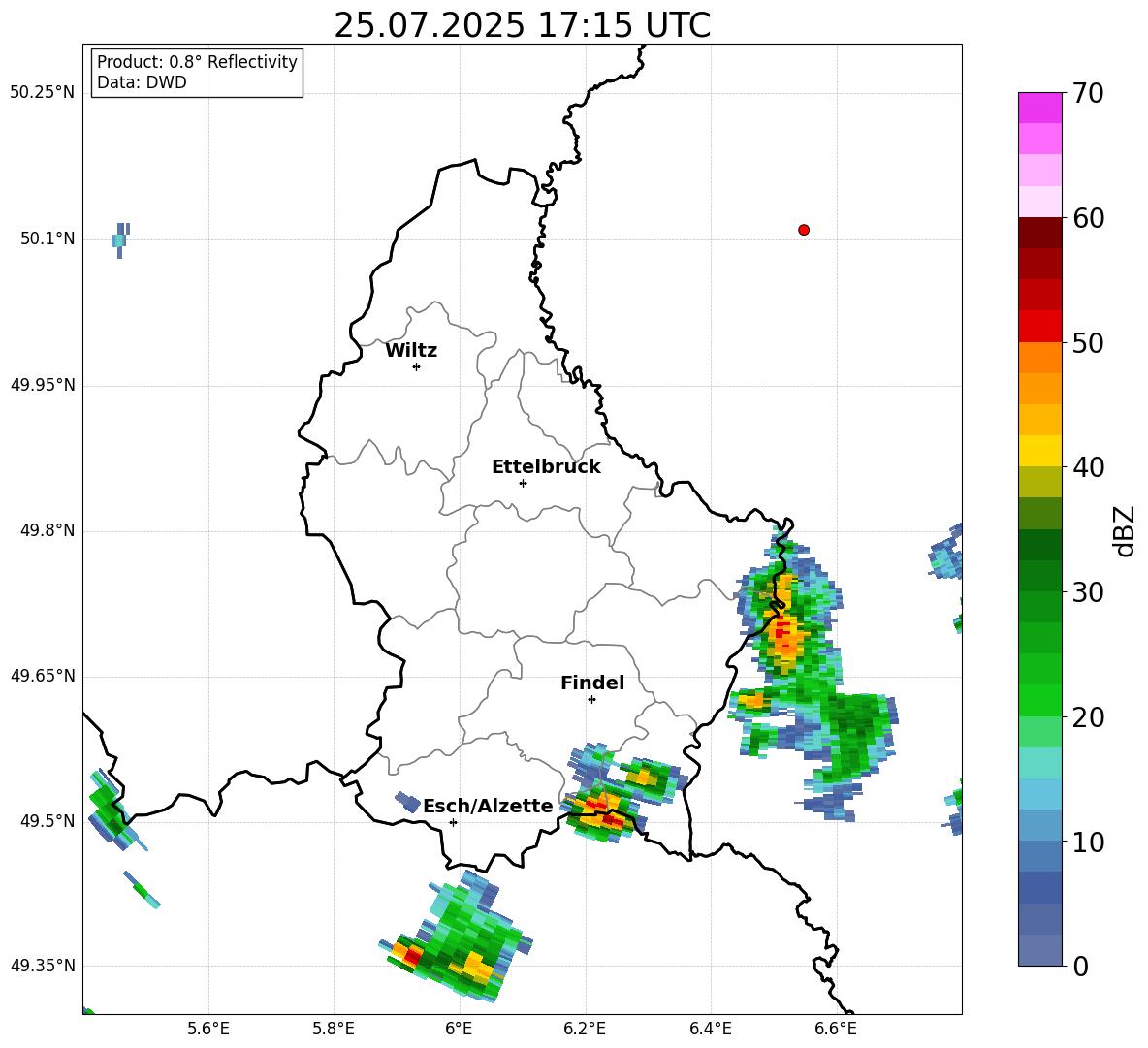Click the 30 tick on colorbar
The width and height of the screenshot is (1148, 1048).
[1087, 592]
